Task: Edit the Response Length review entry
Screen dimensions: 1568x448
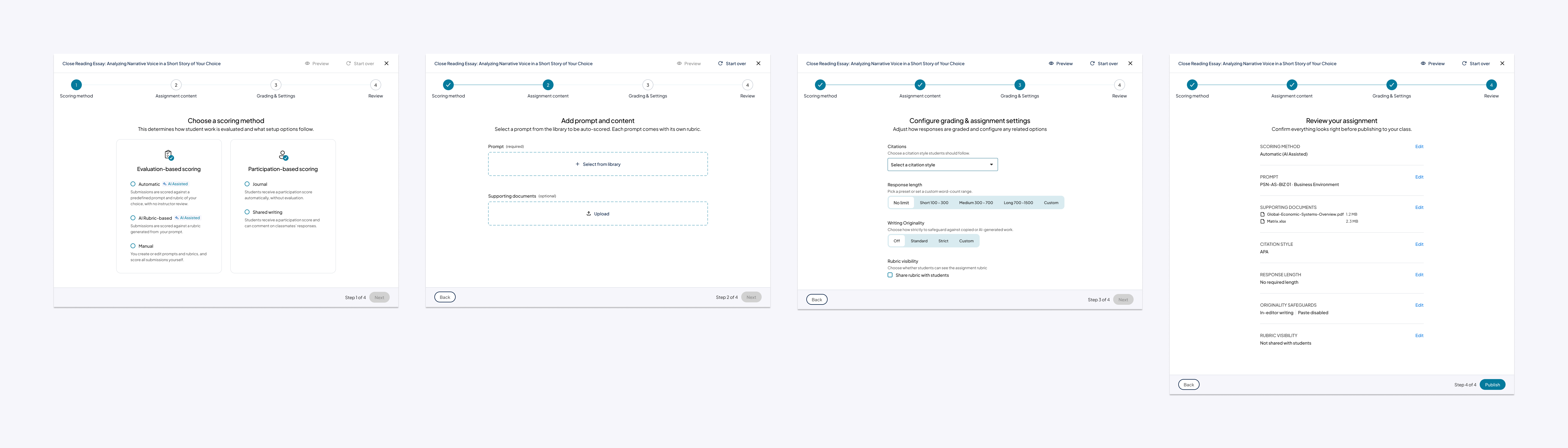Action: 1419,275
